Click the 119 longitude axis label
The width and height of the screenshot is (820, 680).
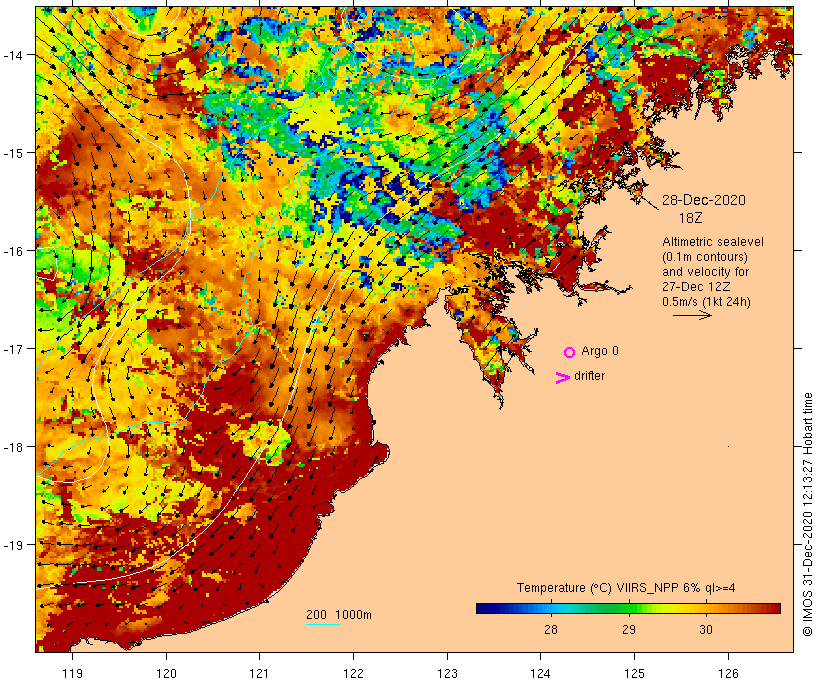pos(72,673)
